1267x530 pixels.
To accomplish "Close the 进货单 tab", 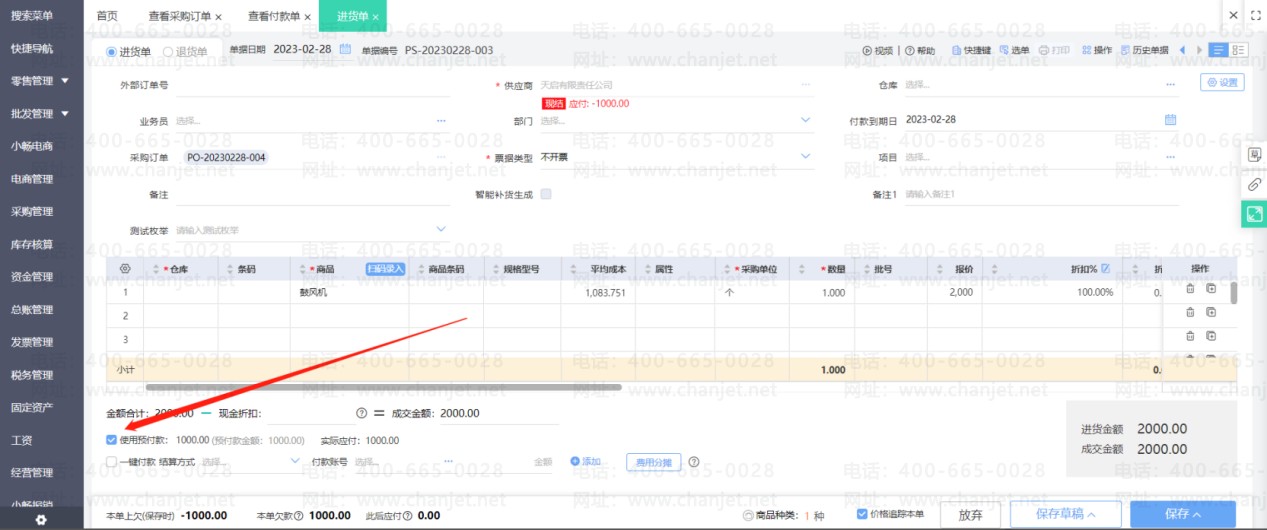I will pos(375,17).
